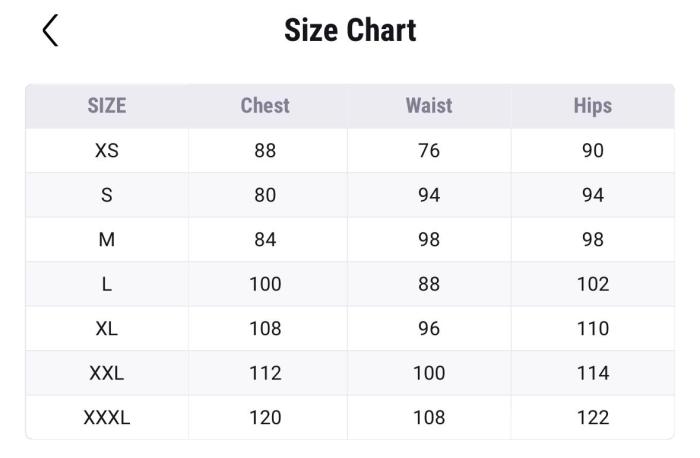Click the Hips column header

tap(593, 106)
